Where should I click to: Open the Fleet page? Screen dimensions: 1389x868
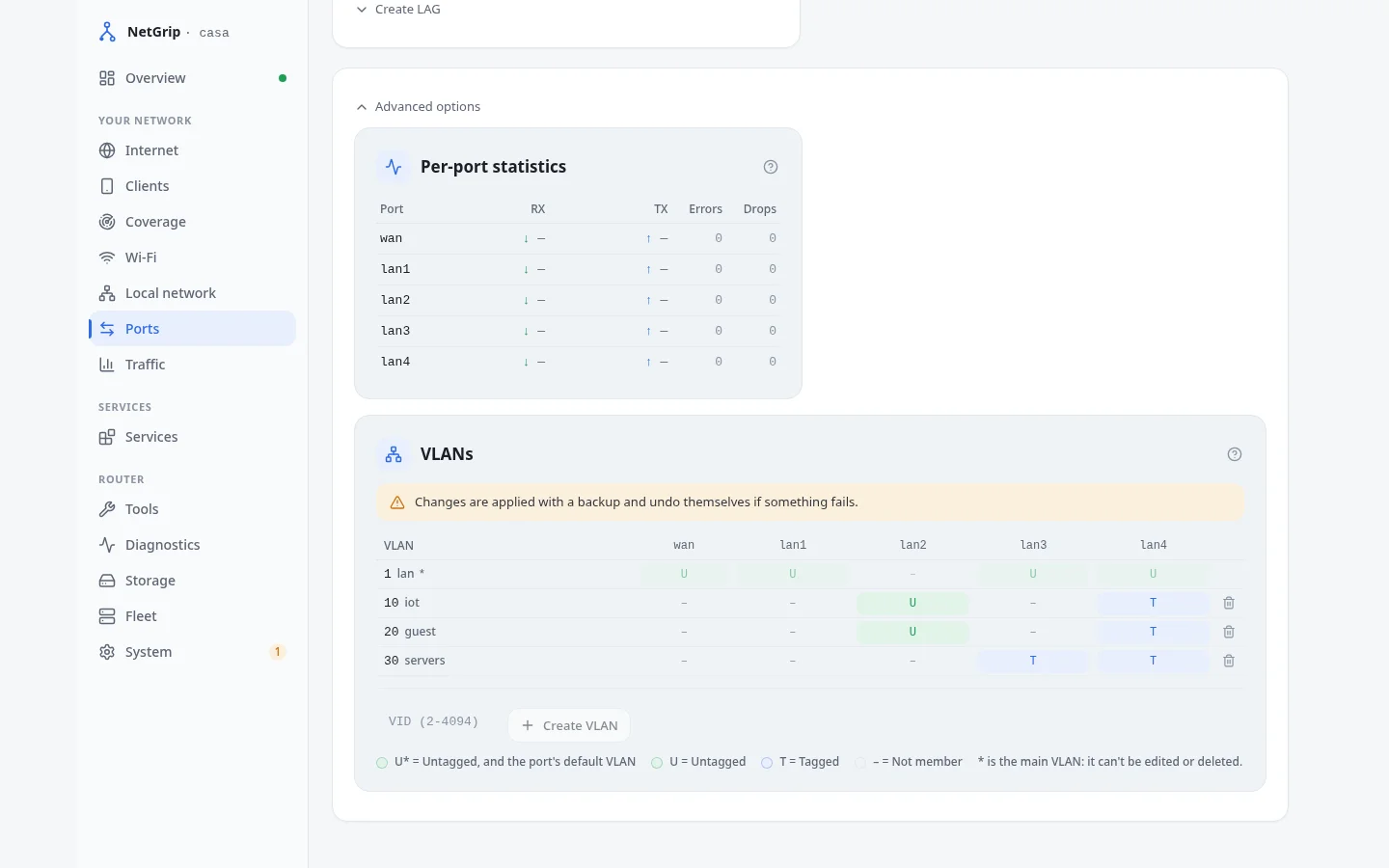tap(192, 616)
